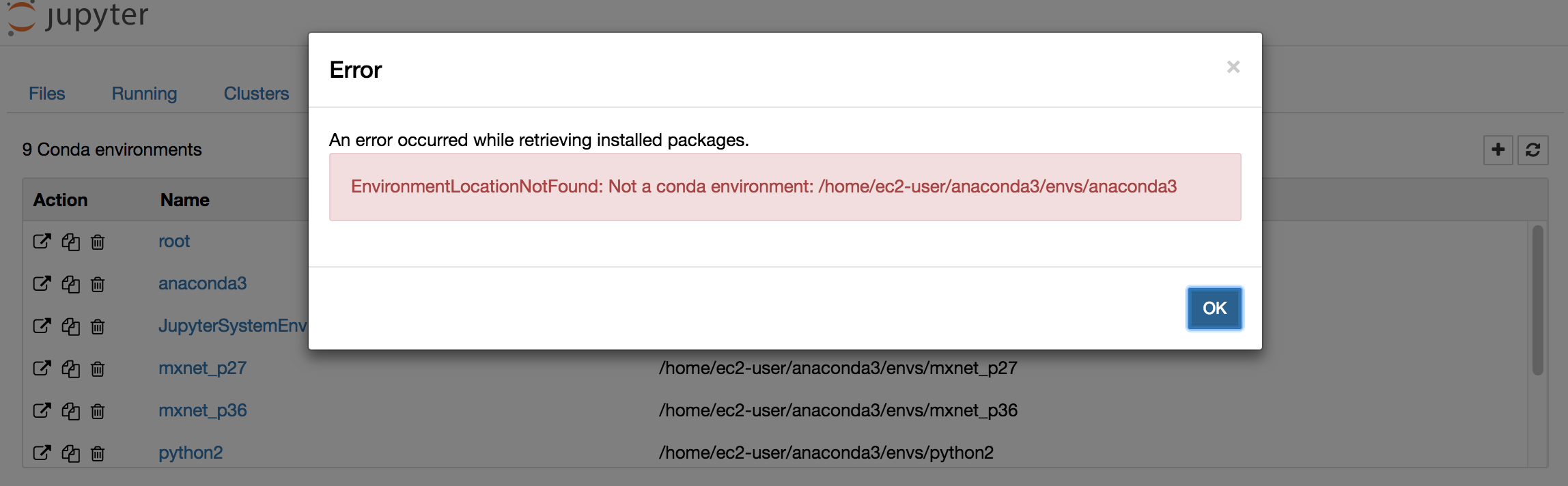Delete the anaconda3 environment
The height and width of the screenshot is (486, 1568).
point(98,284)
